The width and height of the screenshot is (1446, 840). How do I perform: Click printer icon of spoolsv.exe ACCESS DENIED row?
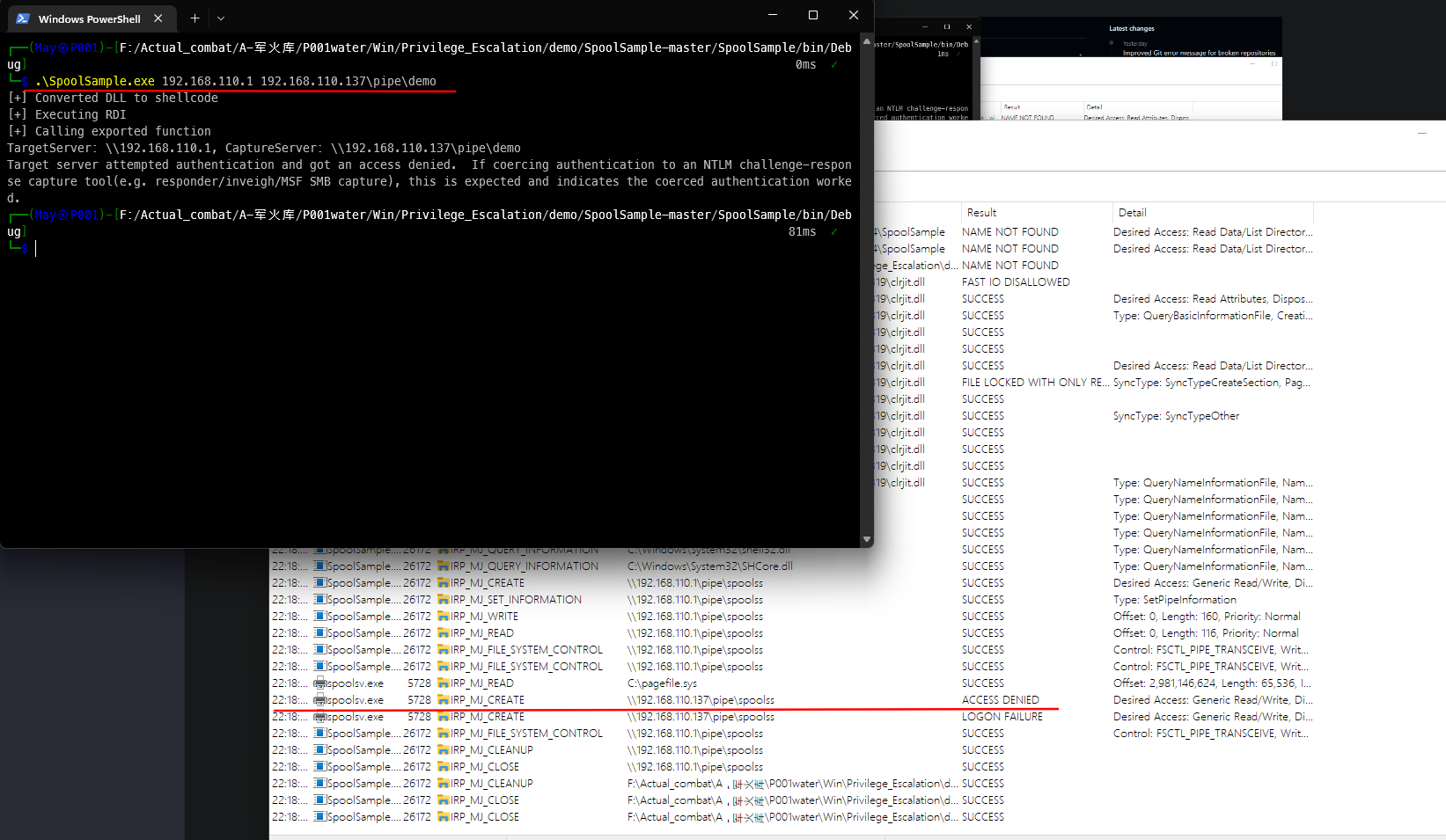point(320,700)
